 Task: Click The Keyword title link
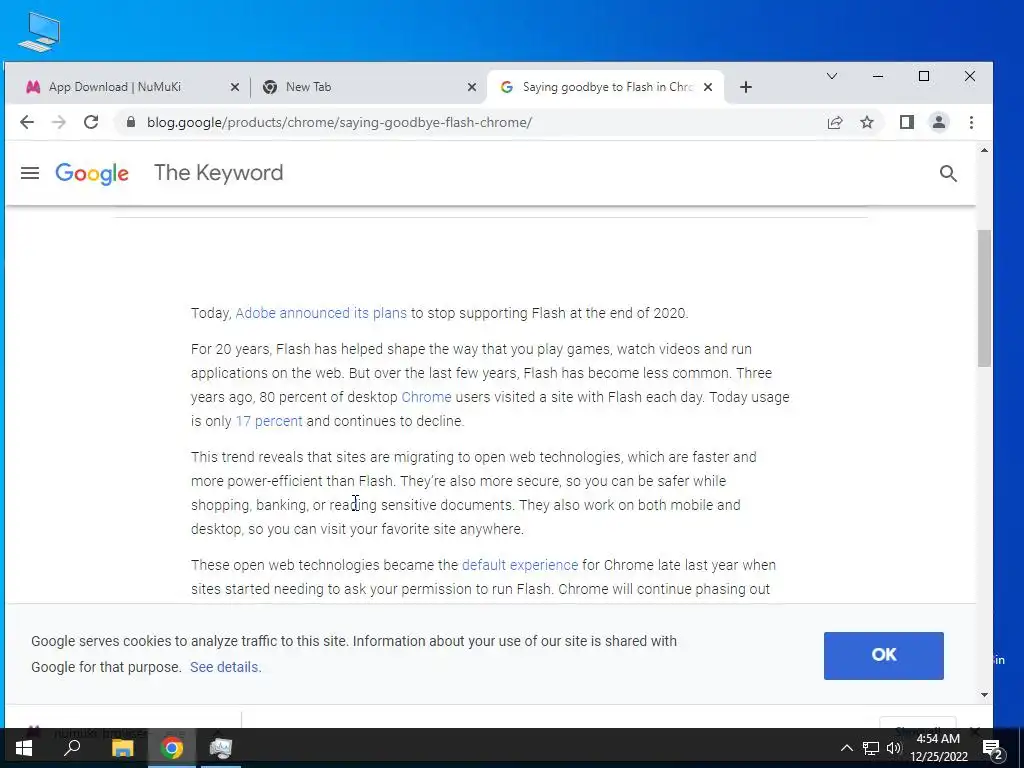click(218, 172)
